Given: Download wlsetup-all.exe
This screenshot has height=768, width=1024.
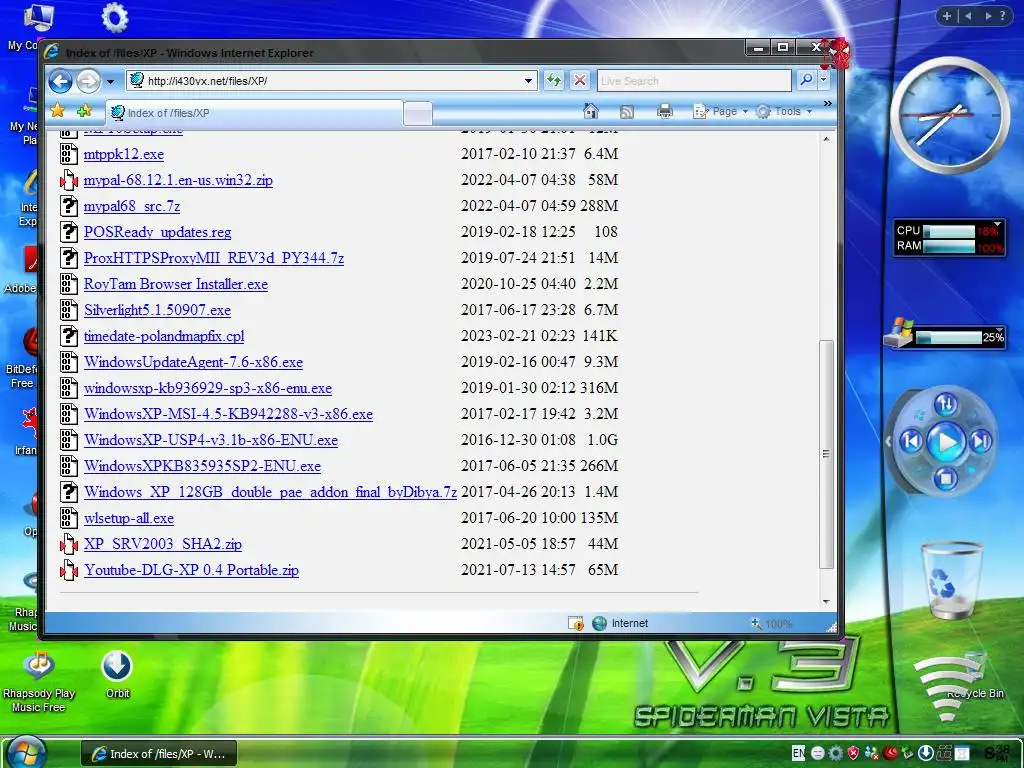Looking at the screenshot, I should pos(129,519).
